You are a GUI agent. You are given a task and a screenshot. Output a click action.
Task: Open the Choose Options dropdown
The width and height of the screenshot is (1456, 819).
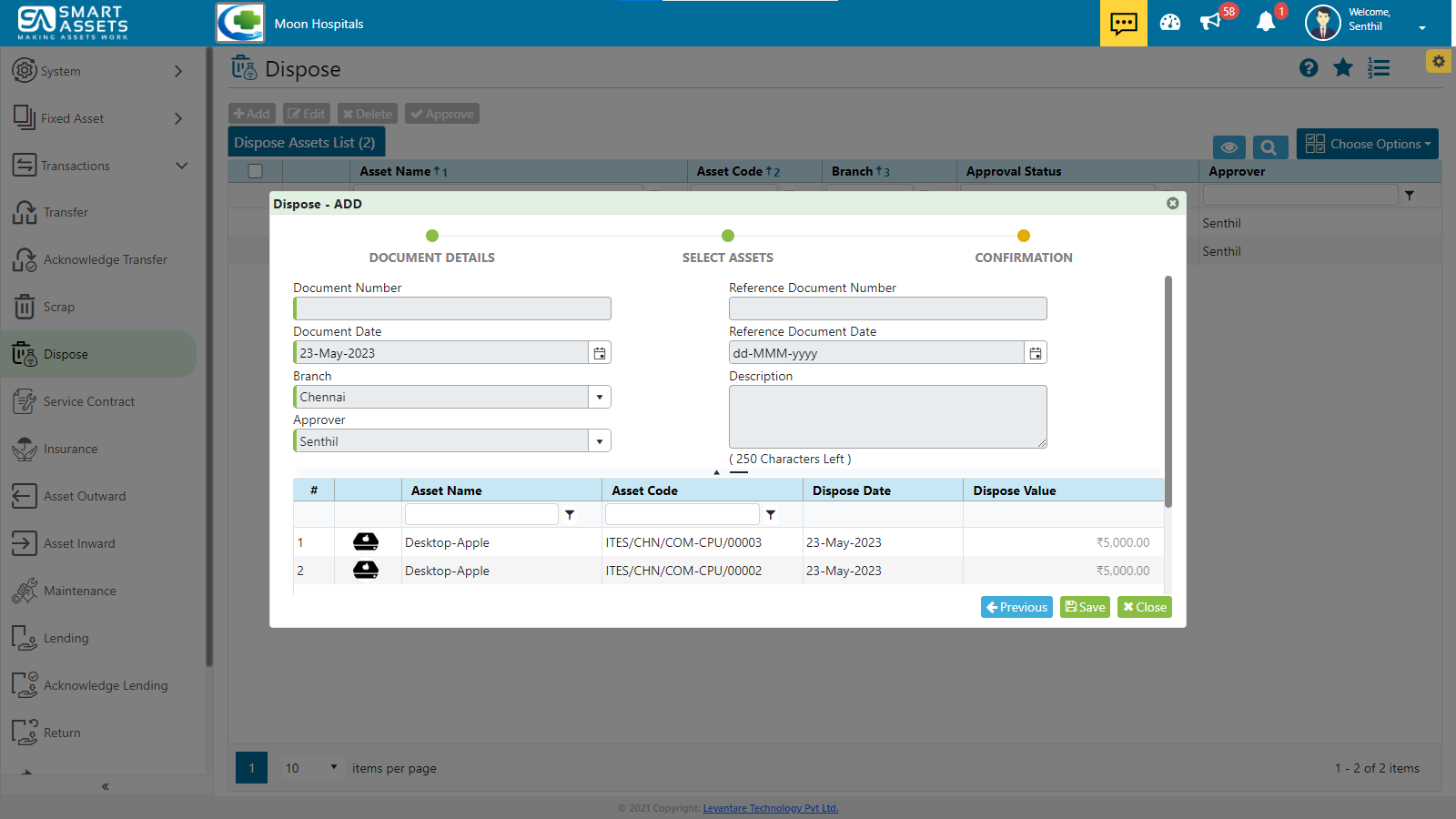[x=1367, y=144]
